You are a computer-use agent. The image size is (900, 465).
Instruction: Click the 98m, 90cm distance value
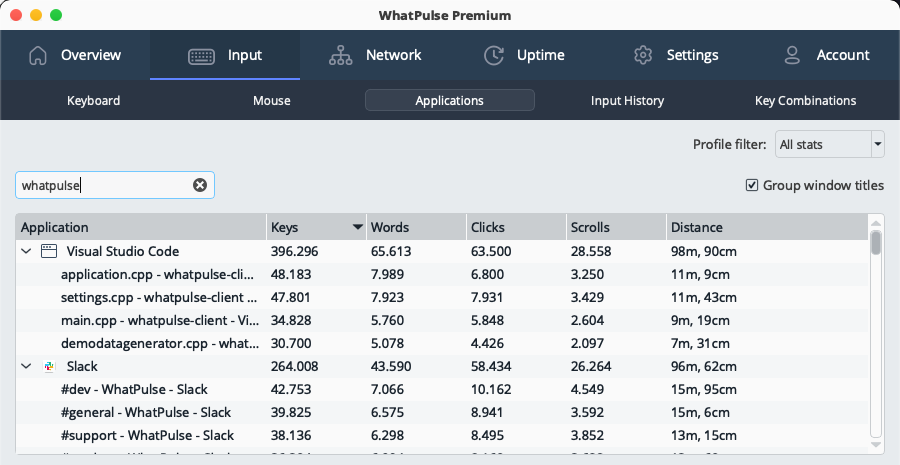point(704,251)
